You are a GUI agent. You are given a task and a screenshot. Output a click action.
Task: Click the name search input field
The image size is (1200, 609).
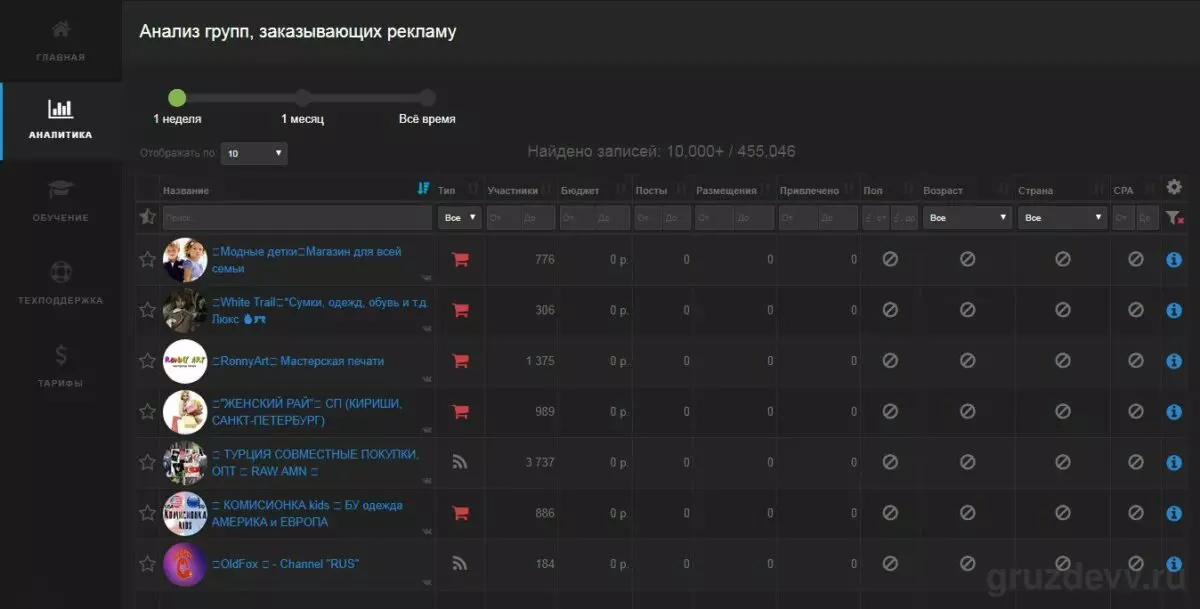click(297, 217)
